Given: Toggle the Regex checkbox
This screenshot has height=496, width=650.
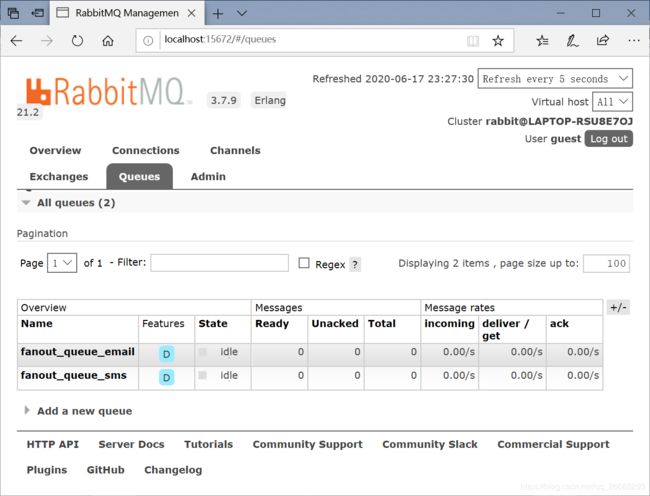Looking at the screenshot, I should [x=304, y=263].
